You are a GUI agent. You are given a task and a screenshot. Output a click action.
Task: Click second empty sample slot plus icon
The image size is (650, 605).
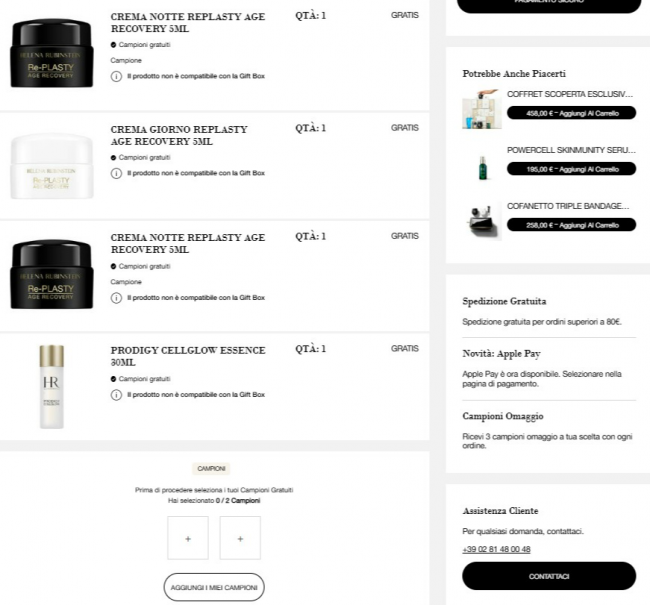(x=240, y=538)
